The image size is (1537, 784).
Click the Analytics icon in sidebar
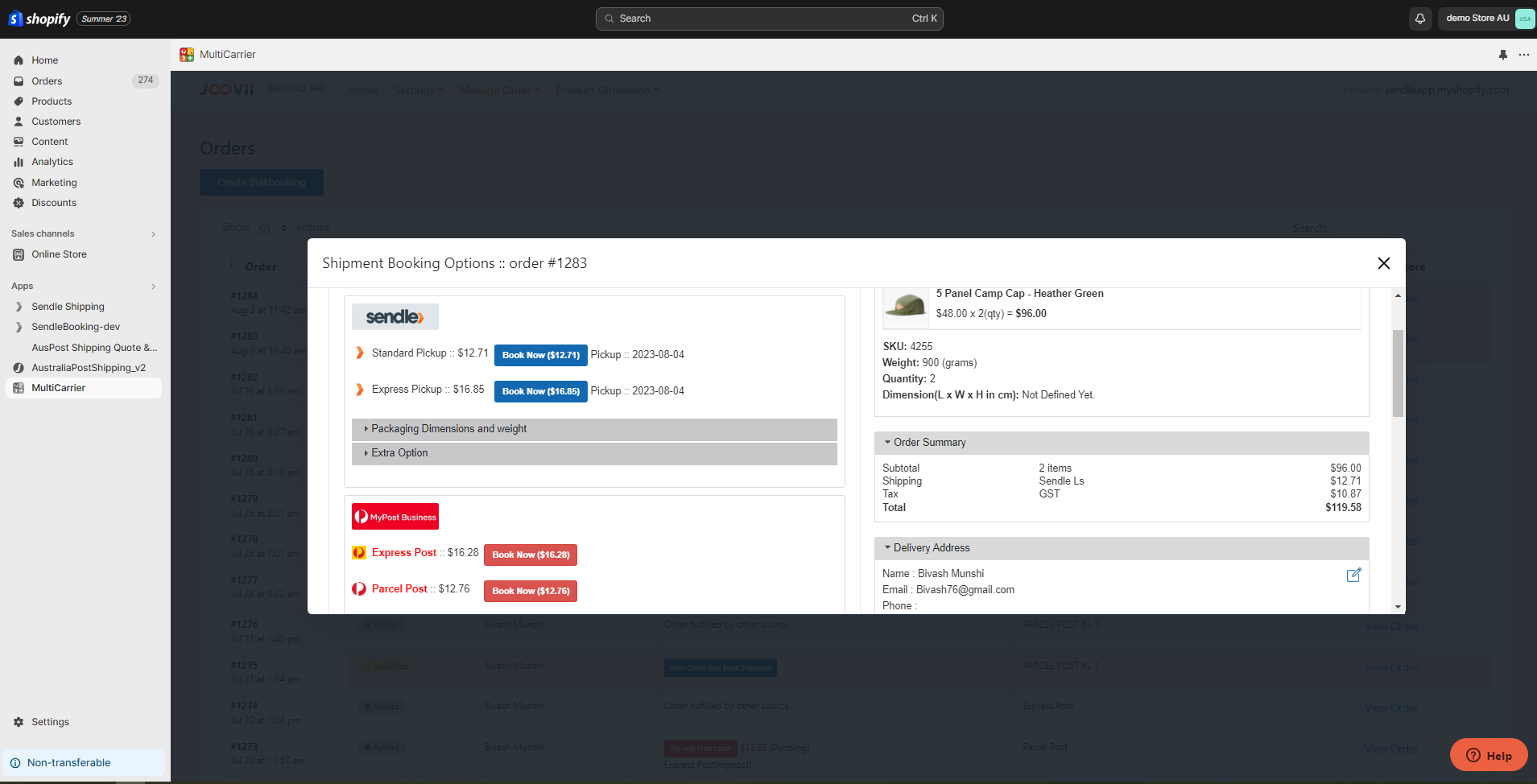point(19,162)
